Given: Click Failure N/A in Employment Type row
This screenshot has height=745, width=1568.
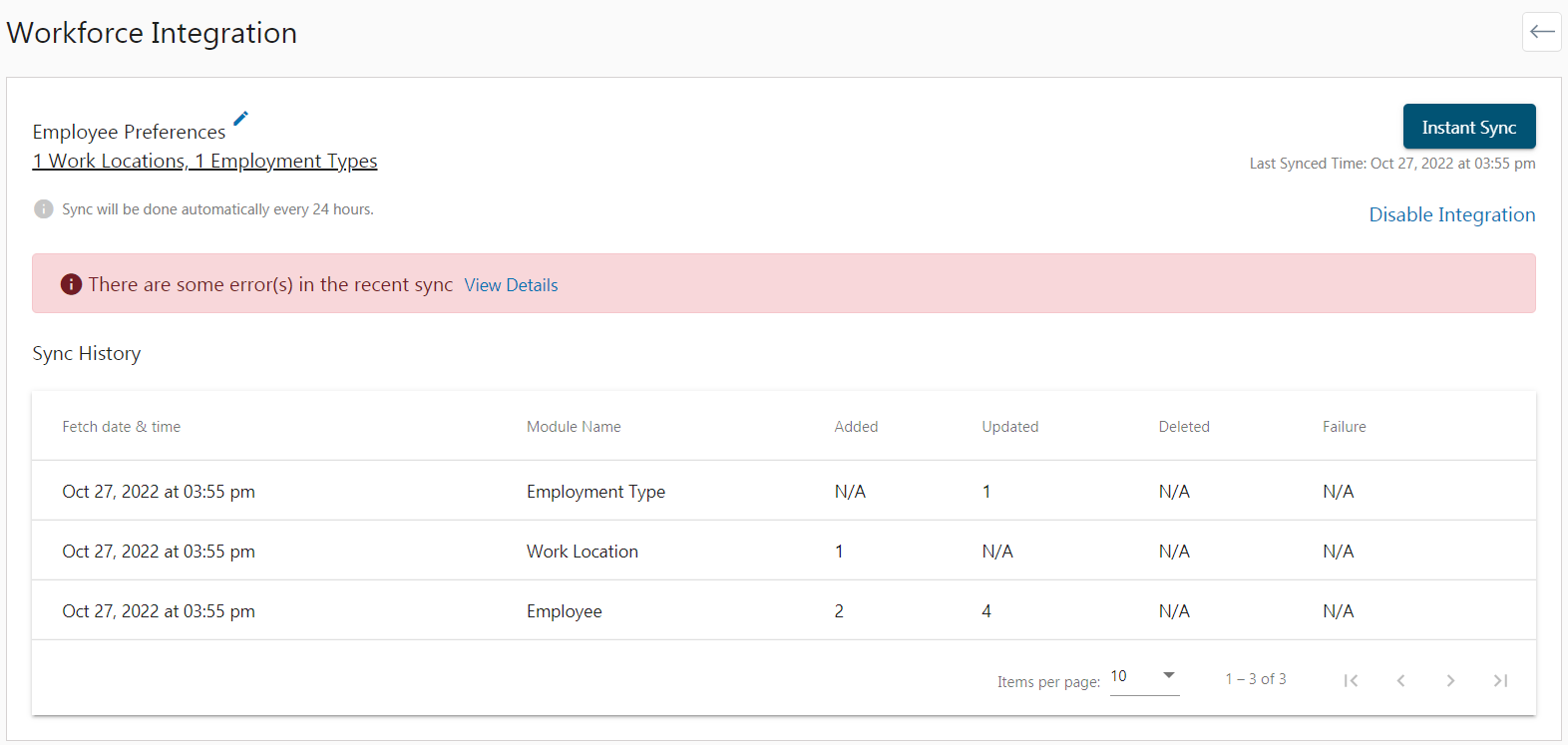Looking at the screenshot, I should pyautogui.click(x=1339, y=492).
